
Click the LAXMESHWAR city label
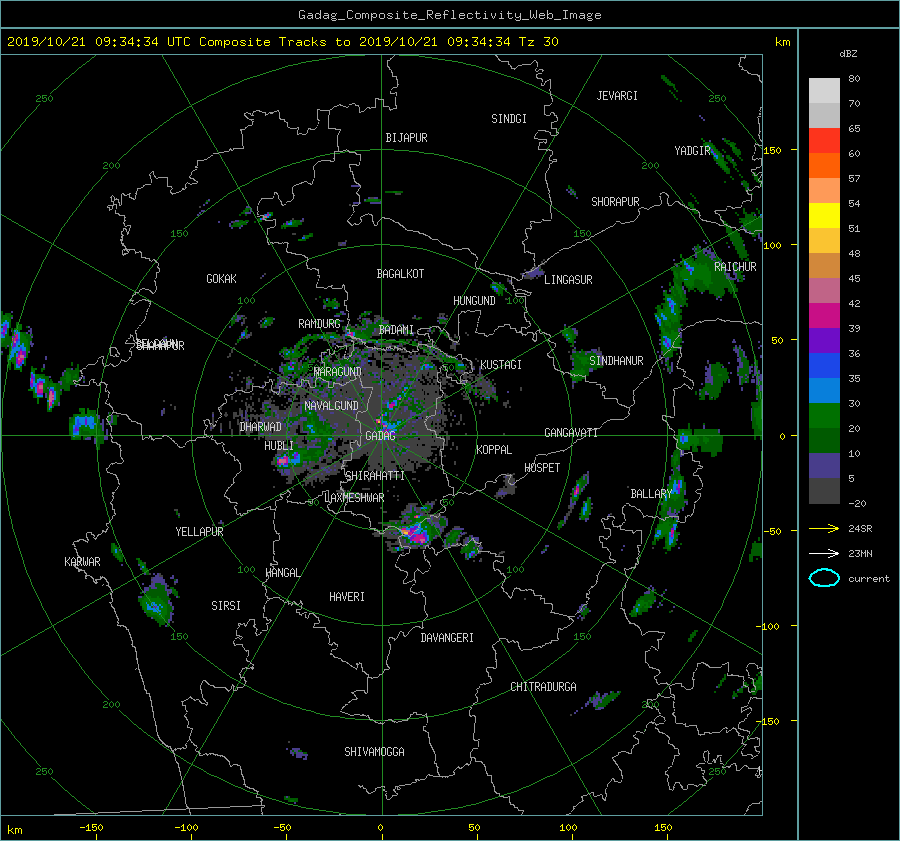point(355,498)
